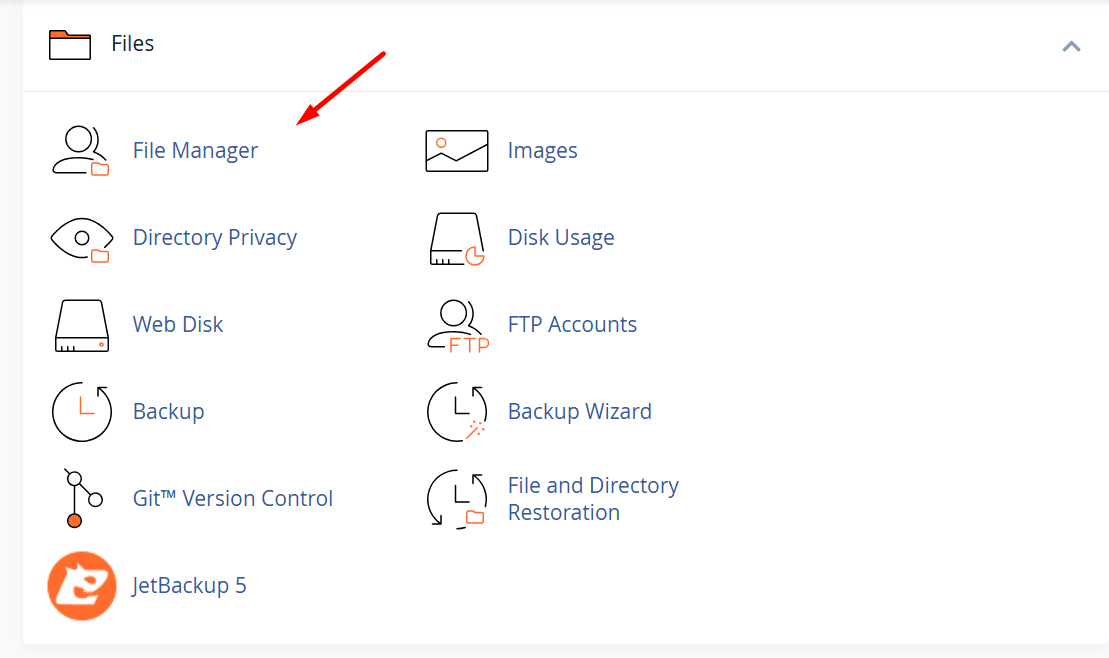Select the Git Version Control branch icon
Viewport: 1109px width, 658px height.
(80, 498)
